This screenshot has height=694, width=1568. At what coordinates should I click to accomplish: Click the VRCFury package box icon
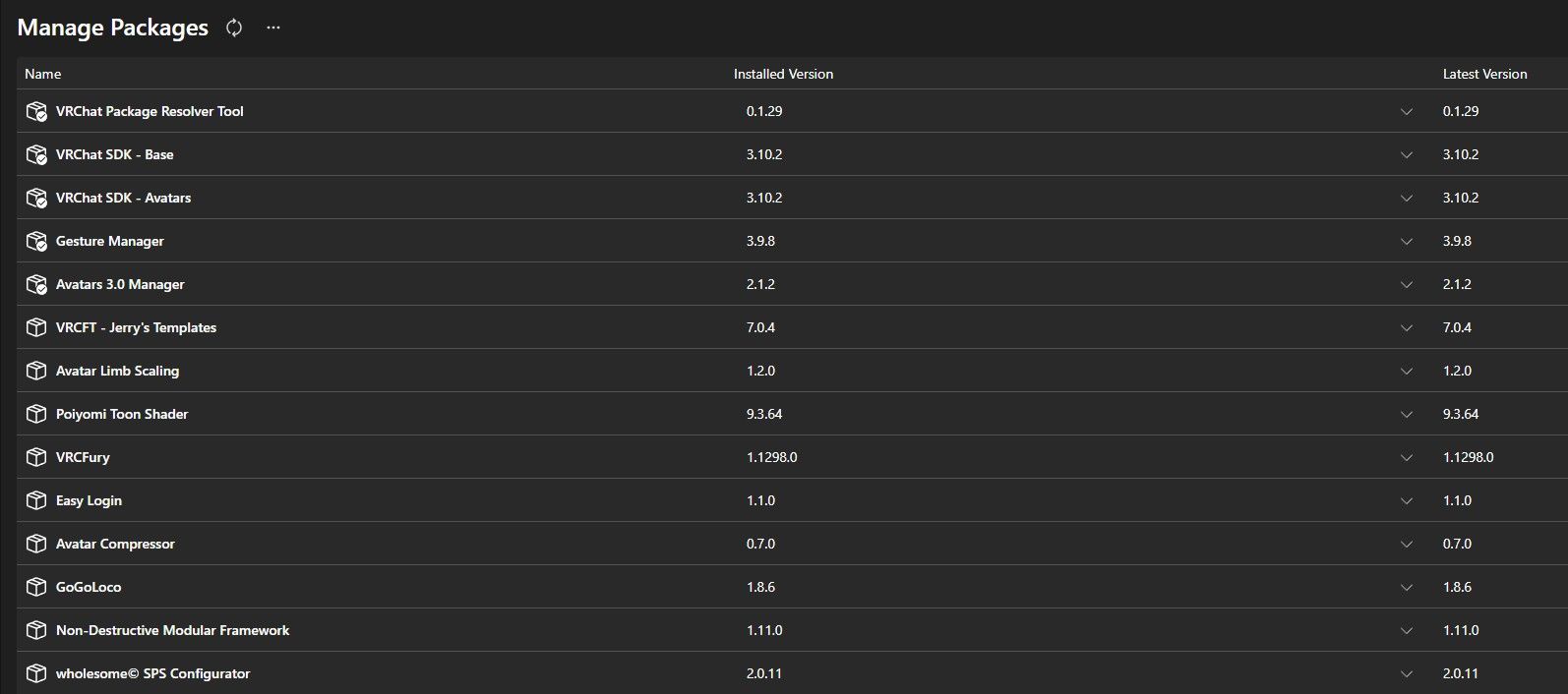click(36, 457)
